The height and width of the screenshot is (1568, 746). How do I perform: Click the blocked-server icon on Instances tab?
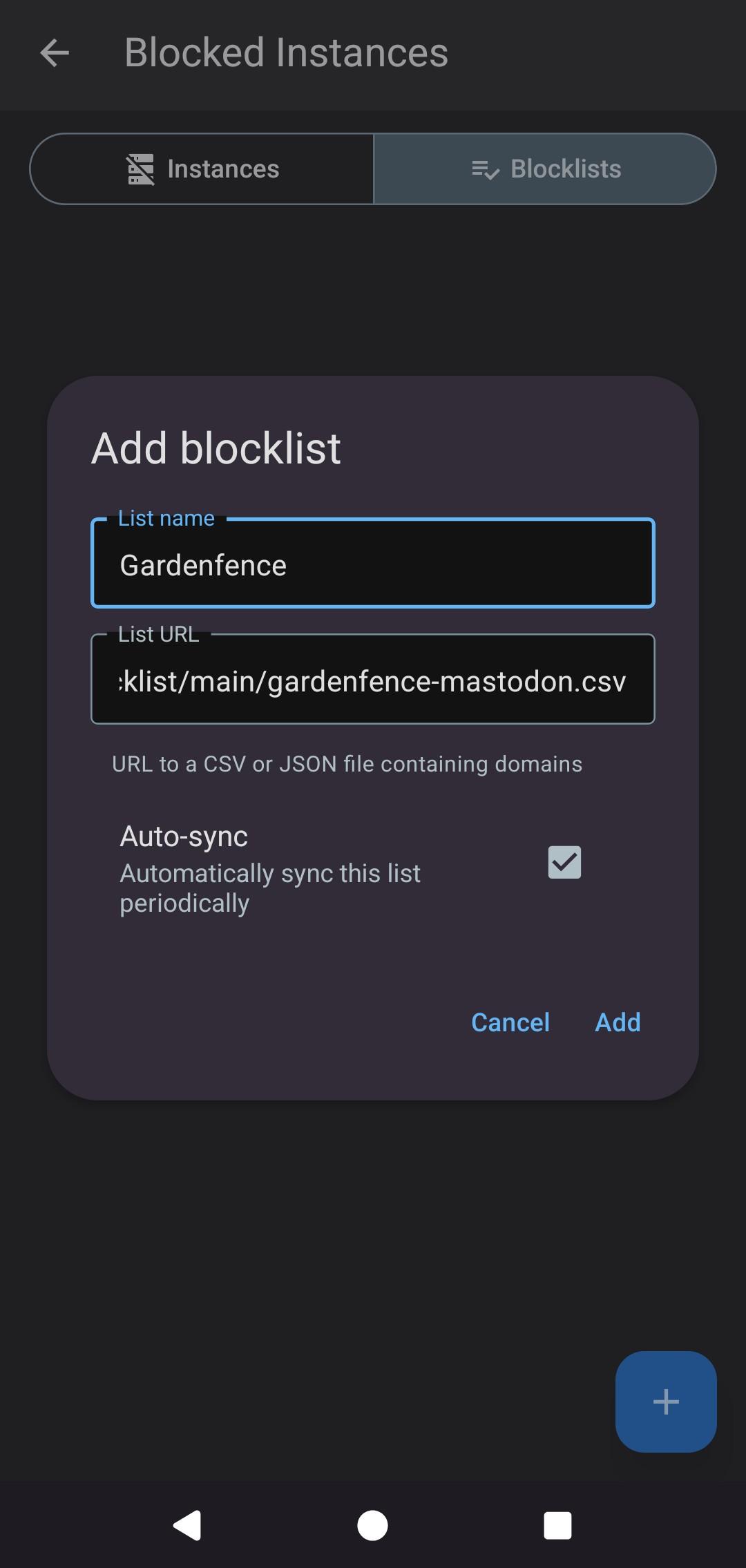tap(140, 169)
